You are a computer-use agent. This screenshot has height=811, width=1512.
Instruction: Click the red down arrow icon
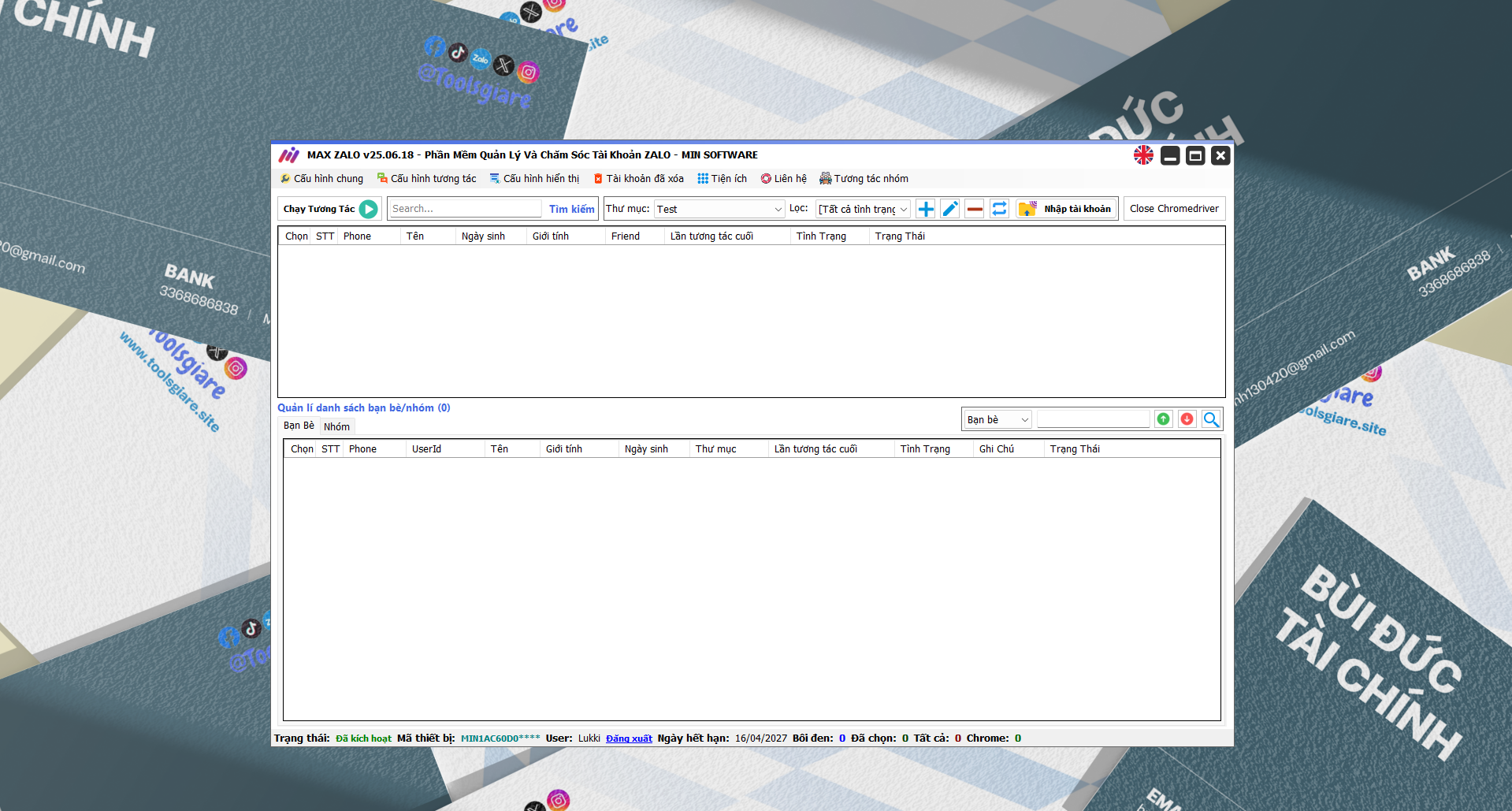1187,419
